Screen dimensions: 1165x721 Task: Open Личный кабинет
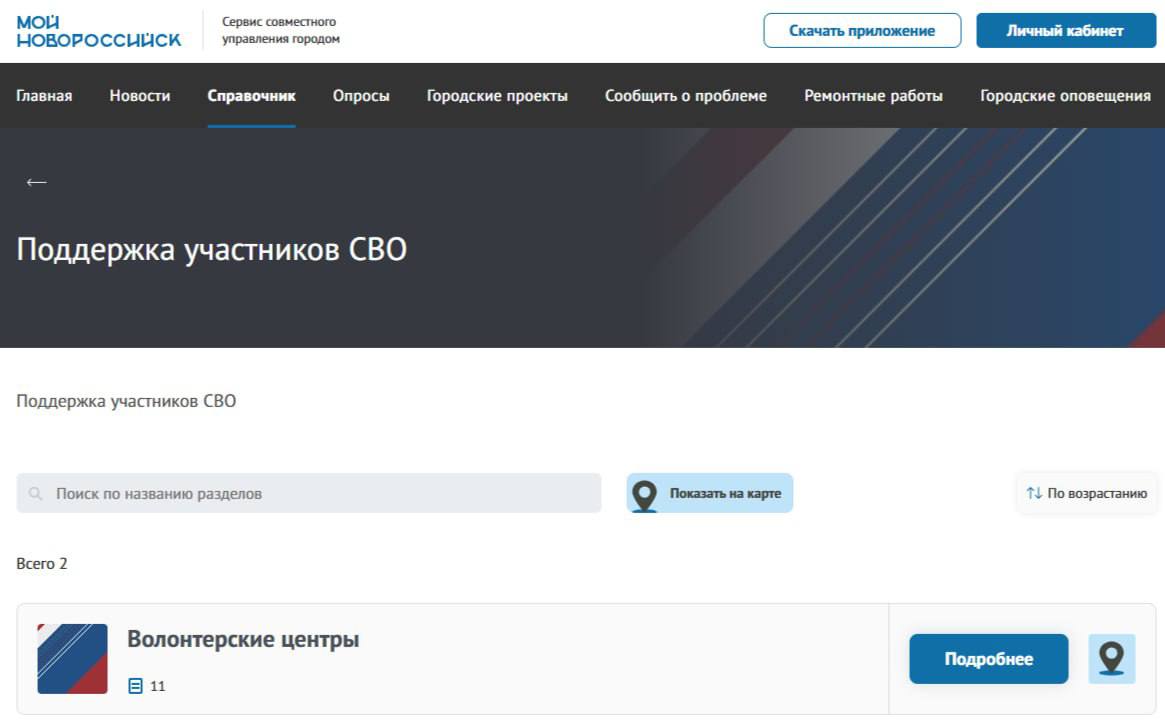coord(1065,30)
